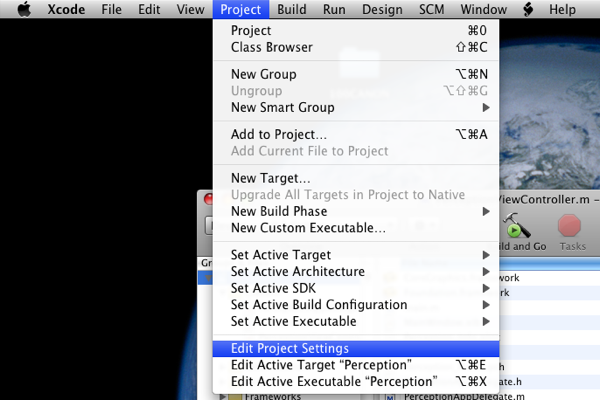The width and height of the screenshot is (600, 400).
Task: Open the SCM menu
Action: pyautogui.click(x=432, y=9)
